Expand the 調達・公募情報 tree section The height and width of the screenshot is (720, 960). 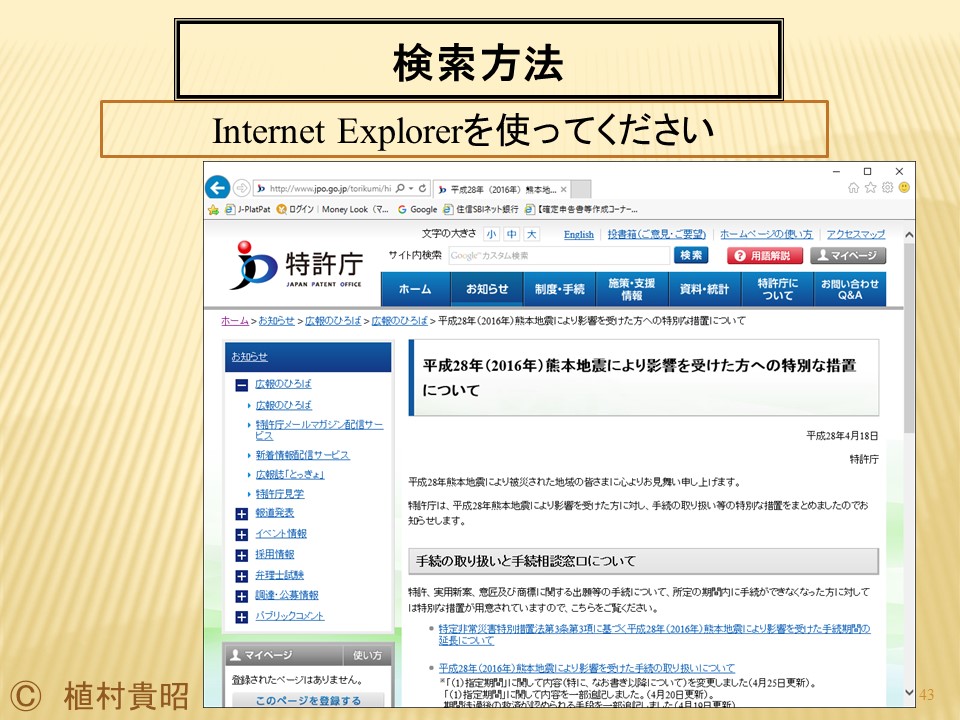click(x=242, y=596)
